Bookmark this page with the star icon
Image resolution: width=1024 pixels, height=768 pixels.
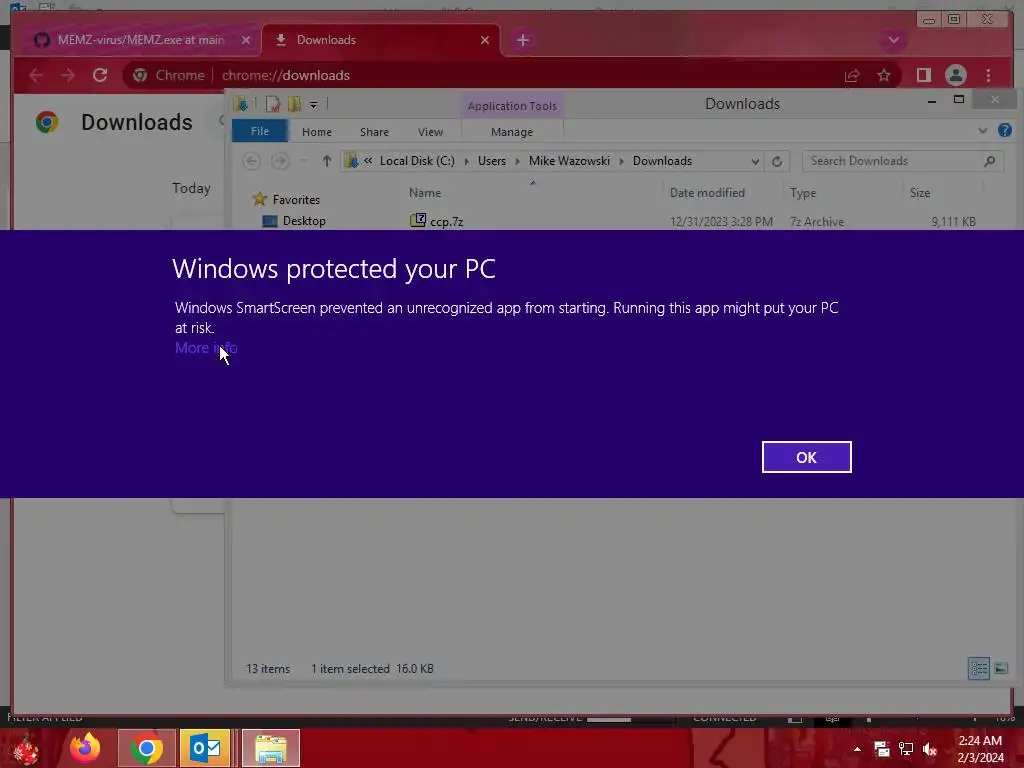coord(884,76)
